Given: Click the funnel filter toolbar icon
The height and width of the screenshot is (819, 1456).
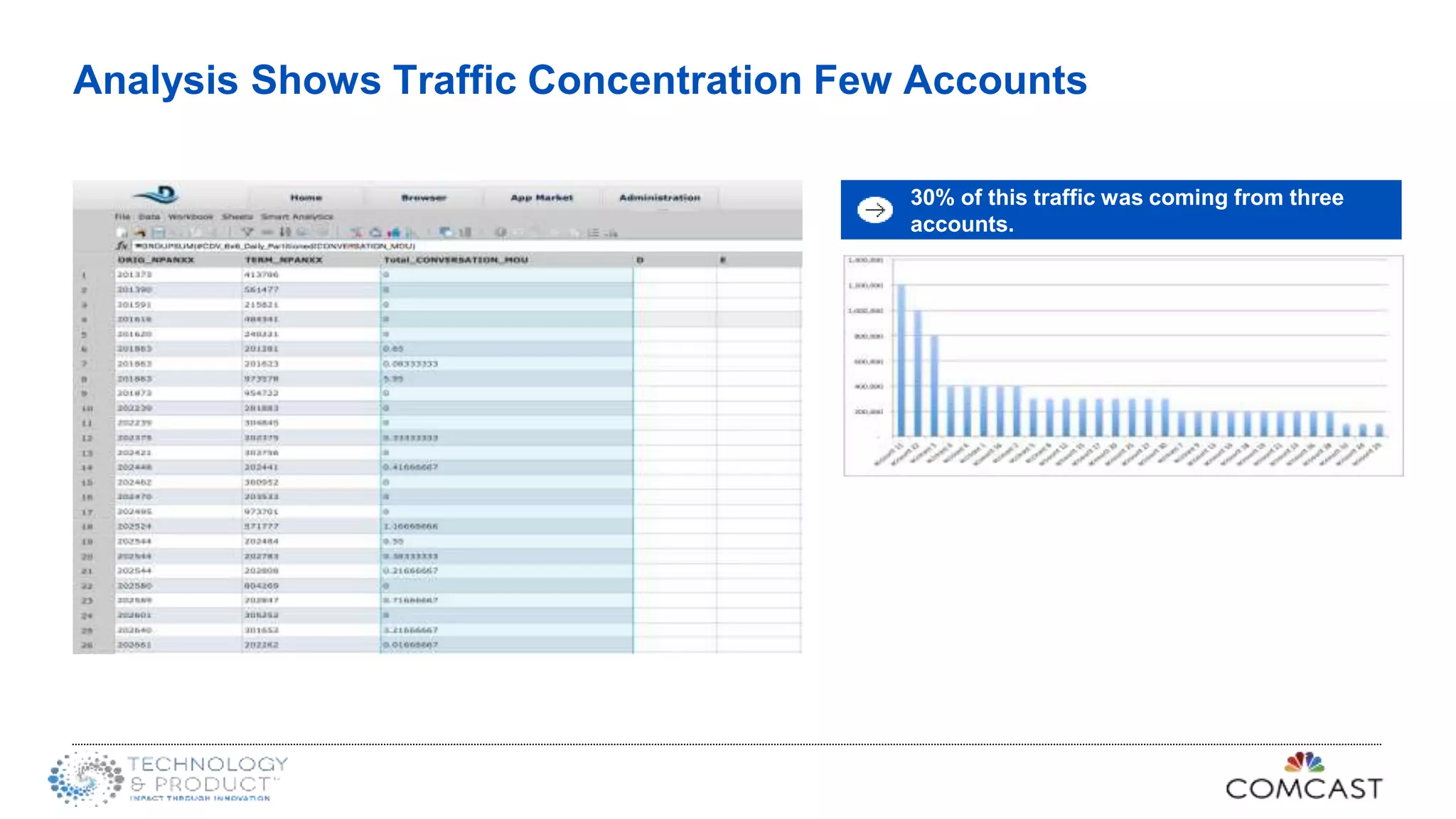Looking at the screenshot, I should [247, 232].
